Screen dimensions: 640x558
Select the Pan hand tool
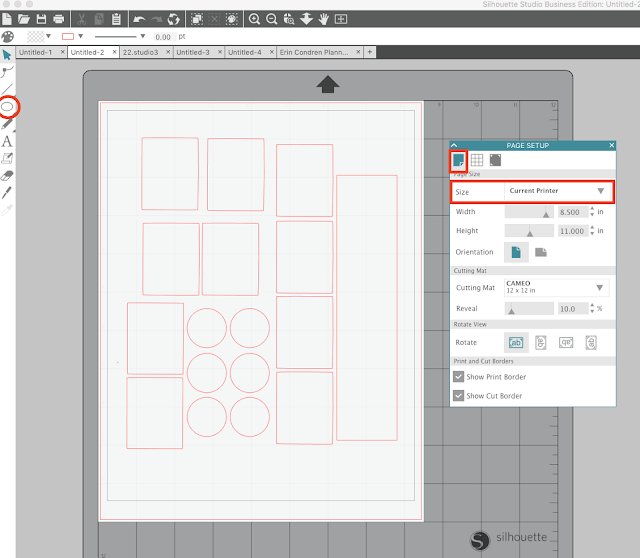324,19
